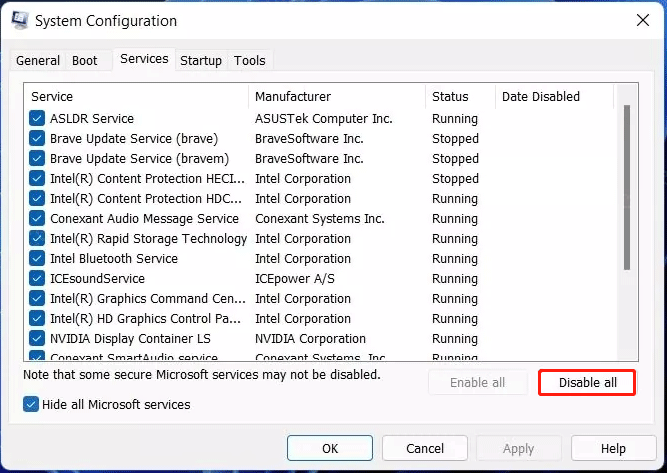Click the Running status of ASLDR Service

coord(455,118)
